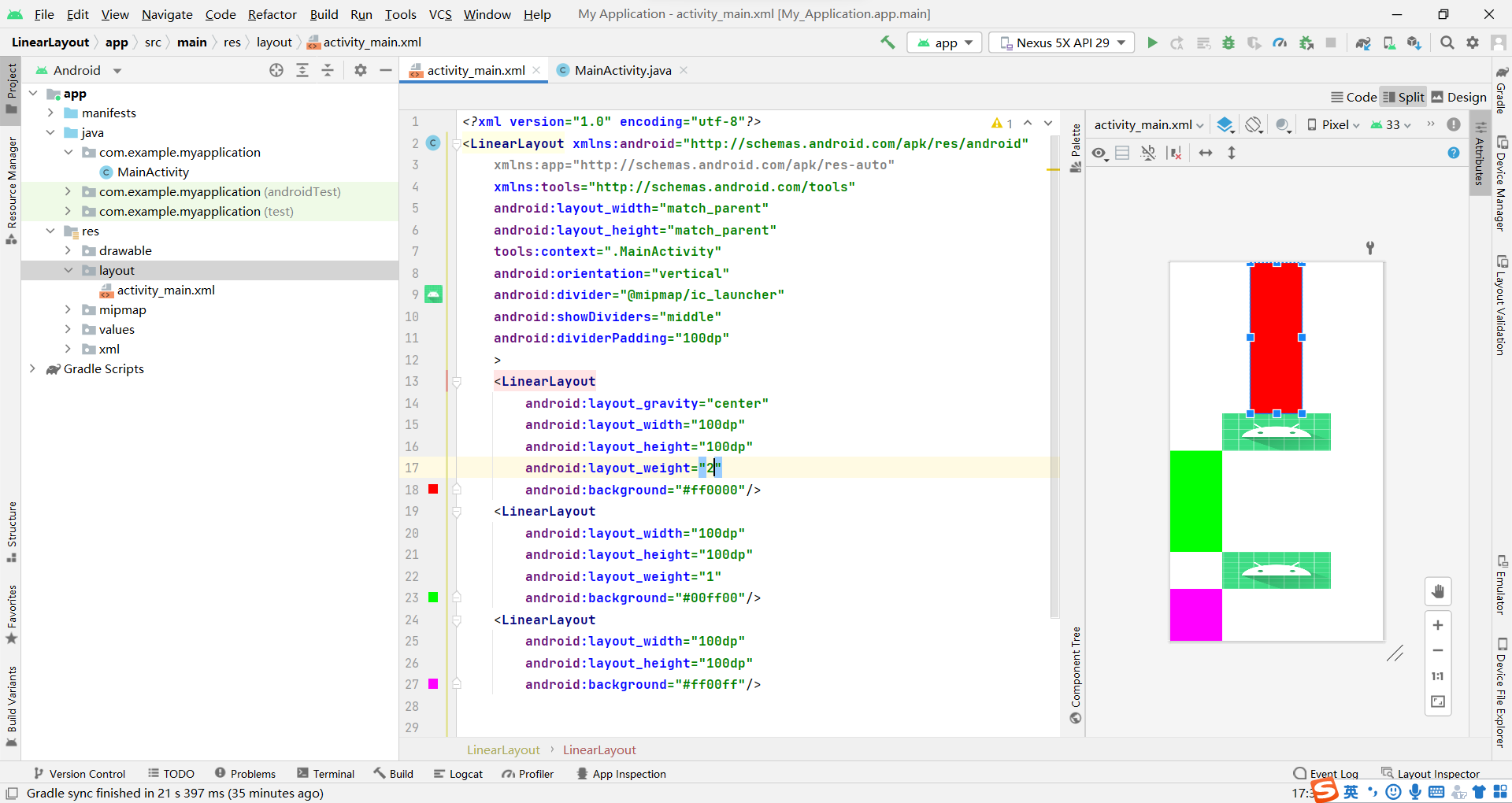Profile the app with the Profiler icon
The height and width of the screenshot is (803, 1512).
tap(1280, 43)
